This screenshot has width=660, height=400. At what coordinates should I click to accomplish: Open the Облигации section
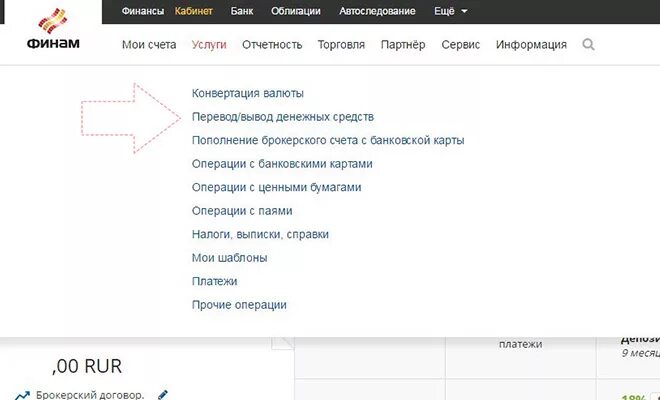pyautogui.click(x=296, y=11)
